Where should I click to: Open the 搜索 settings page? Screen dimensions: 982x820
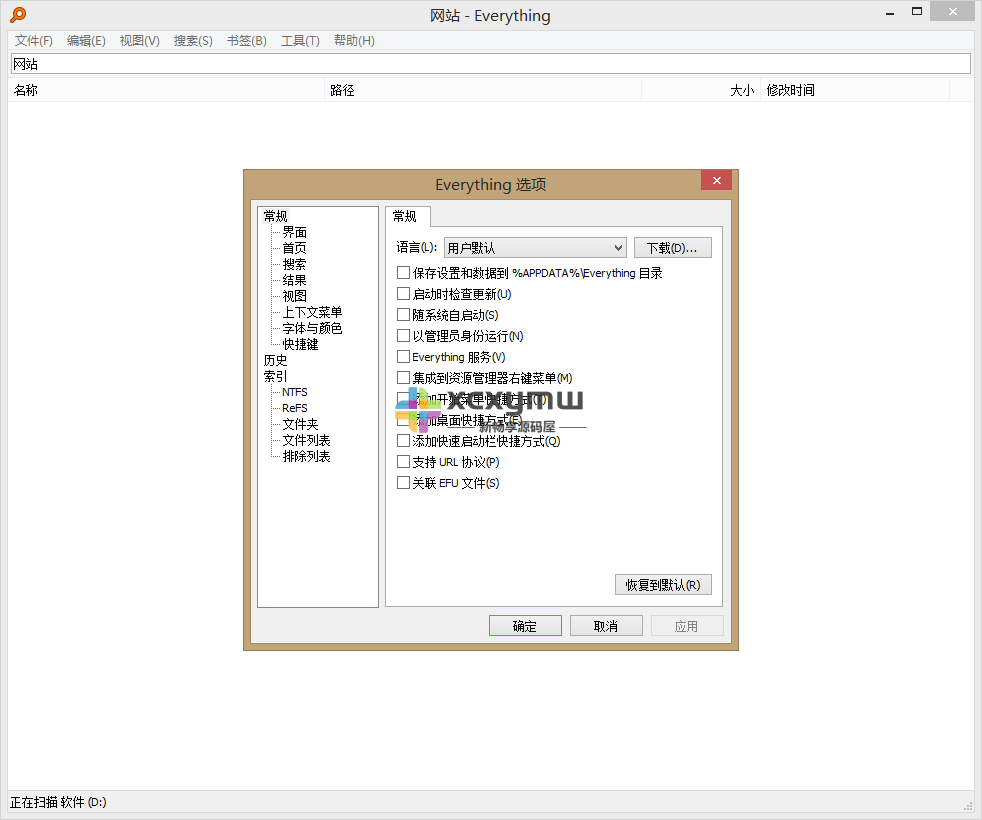coord(293,263)
